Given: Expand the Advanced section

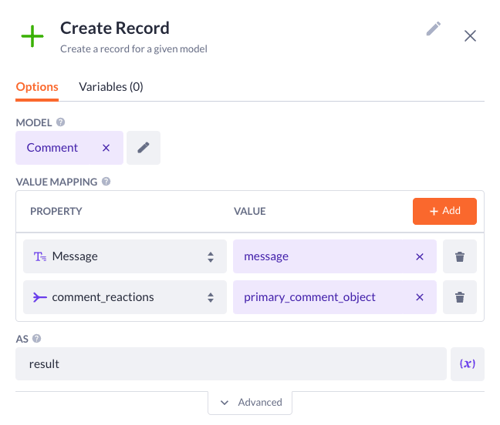Looking at the screenshot, I should coord(250,402).
